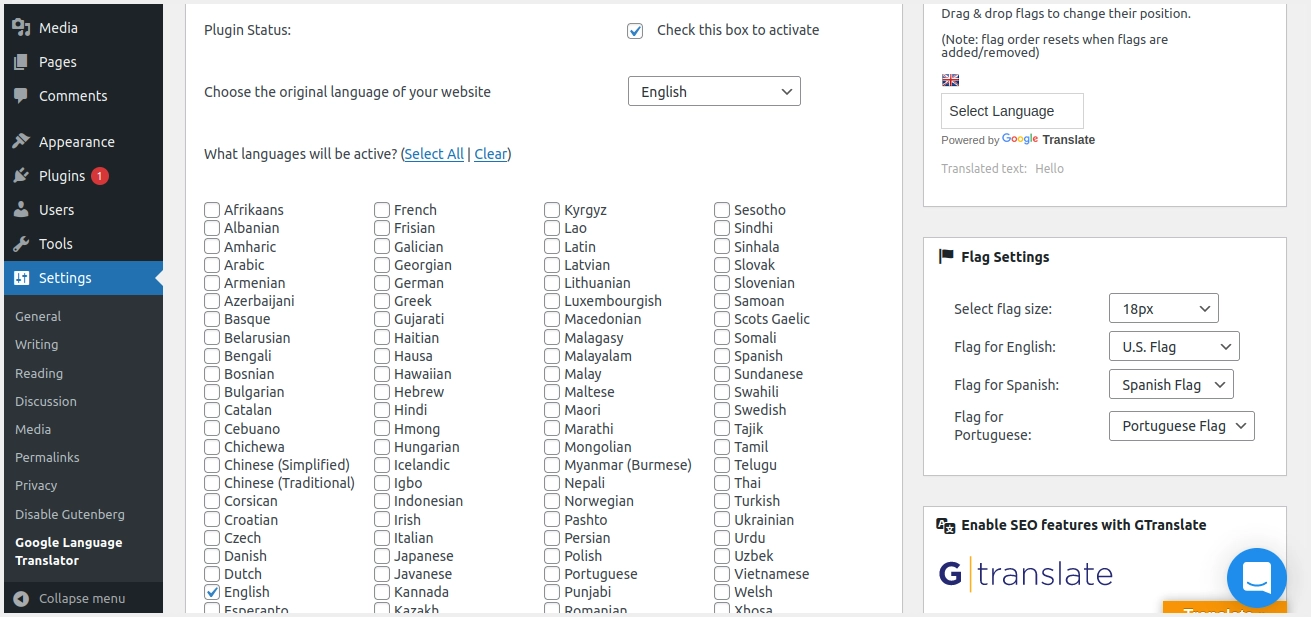Viewport: 1311px width, 617px height.
Task: Click the Flag Settings heading flag icon
Action: 946,257
